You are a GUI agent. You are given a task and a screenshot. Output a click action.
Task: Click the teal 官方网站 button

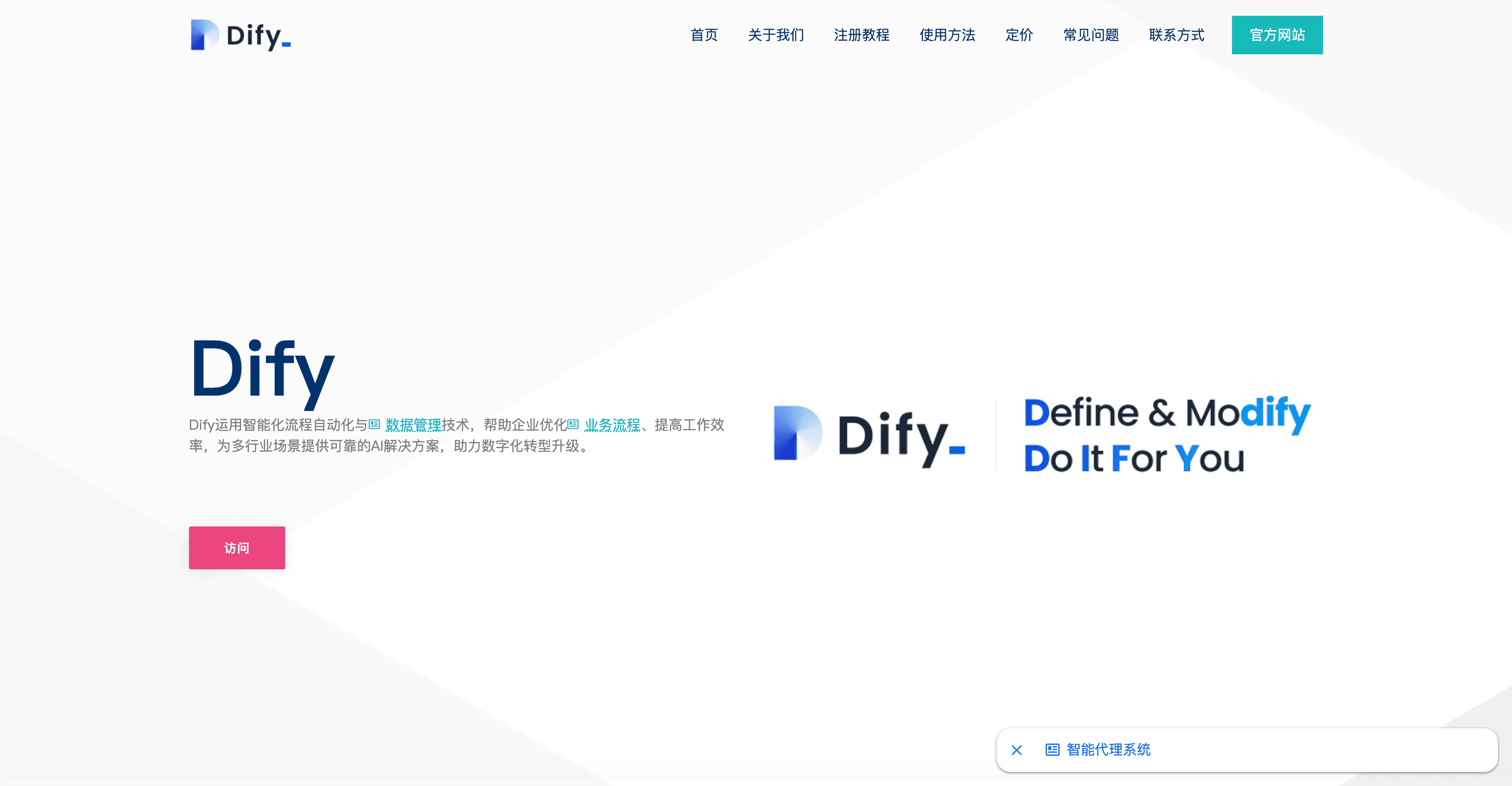[x=1277, y=35]
